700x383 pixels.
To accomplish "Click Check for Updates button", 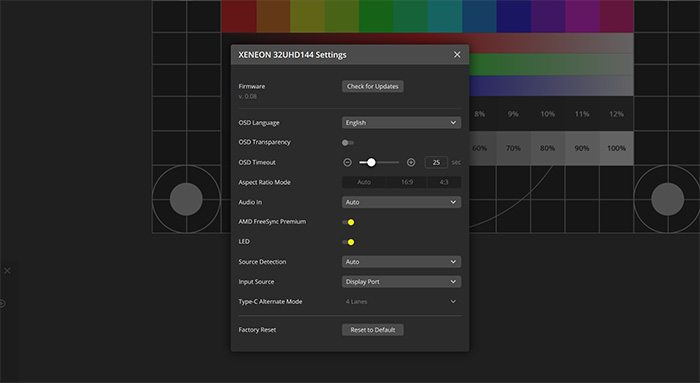I will pos(373,86).
